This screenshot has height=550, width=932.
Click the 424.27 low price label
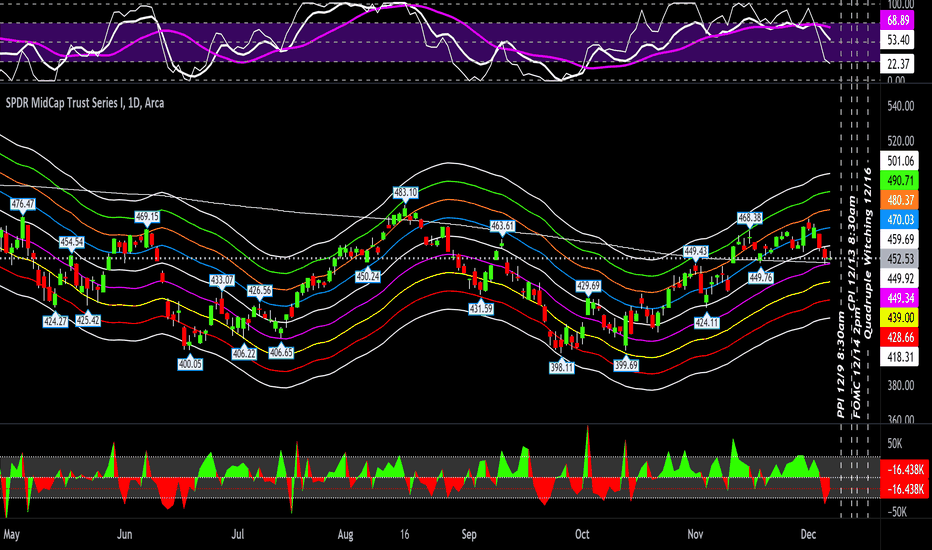click(x=55, y=321)
